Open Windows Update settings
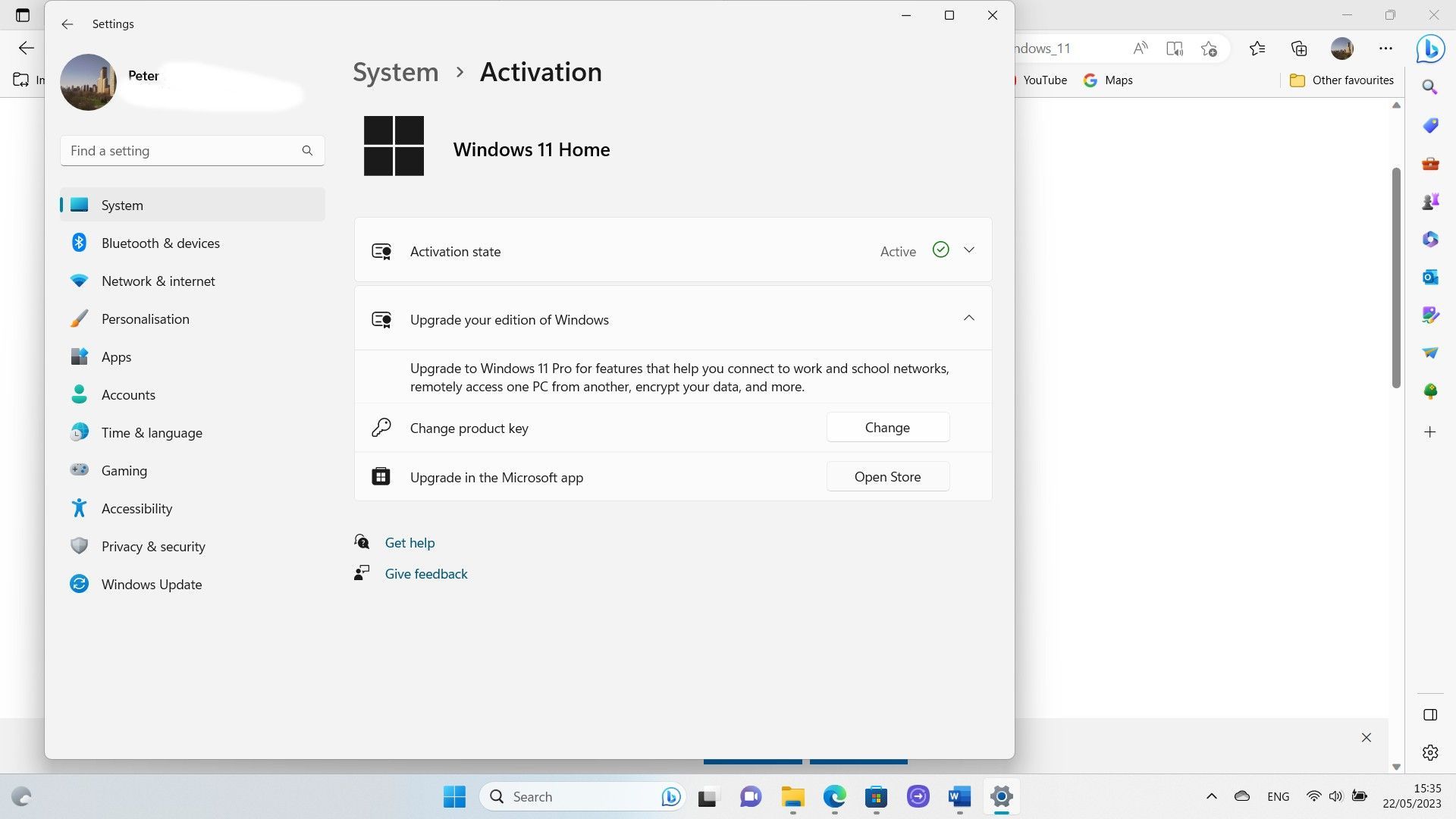Image resolution: width=1456 pixels, height=819 pixels. [192, 584]
